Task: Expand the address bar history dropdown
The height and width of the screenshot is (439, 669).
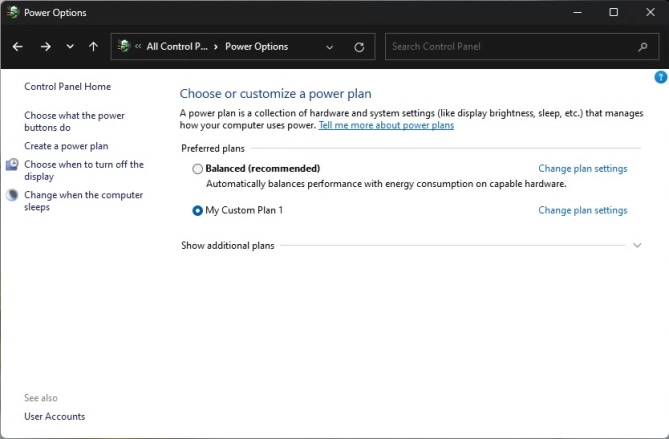Action: [x=330, y=47]
